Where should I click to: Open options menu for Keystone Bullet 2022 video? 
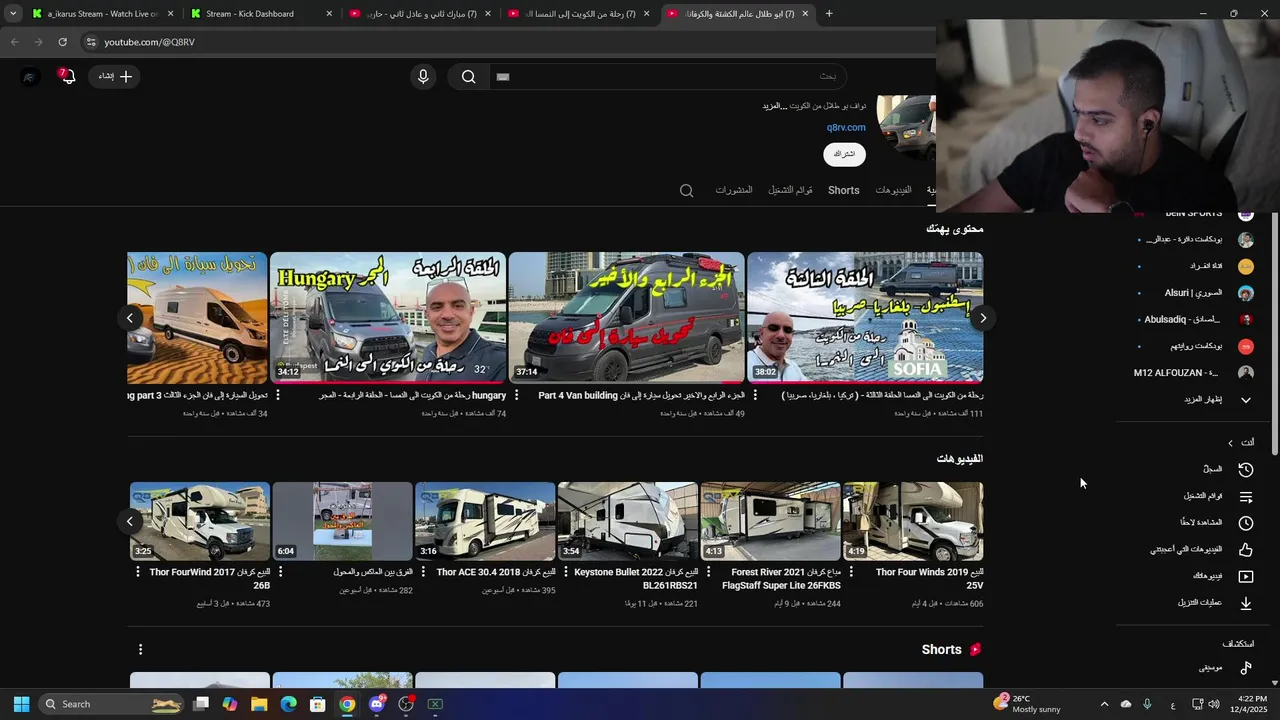566,572
